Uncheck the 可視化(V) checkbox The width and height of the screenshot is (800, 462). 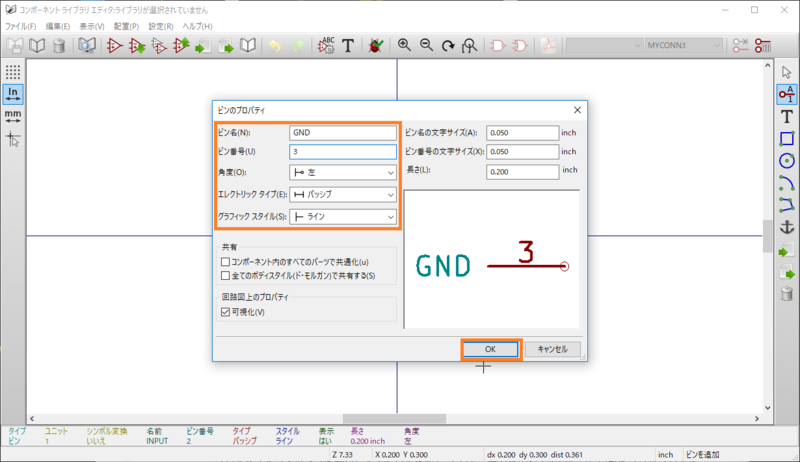coord(226,312)
